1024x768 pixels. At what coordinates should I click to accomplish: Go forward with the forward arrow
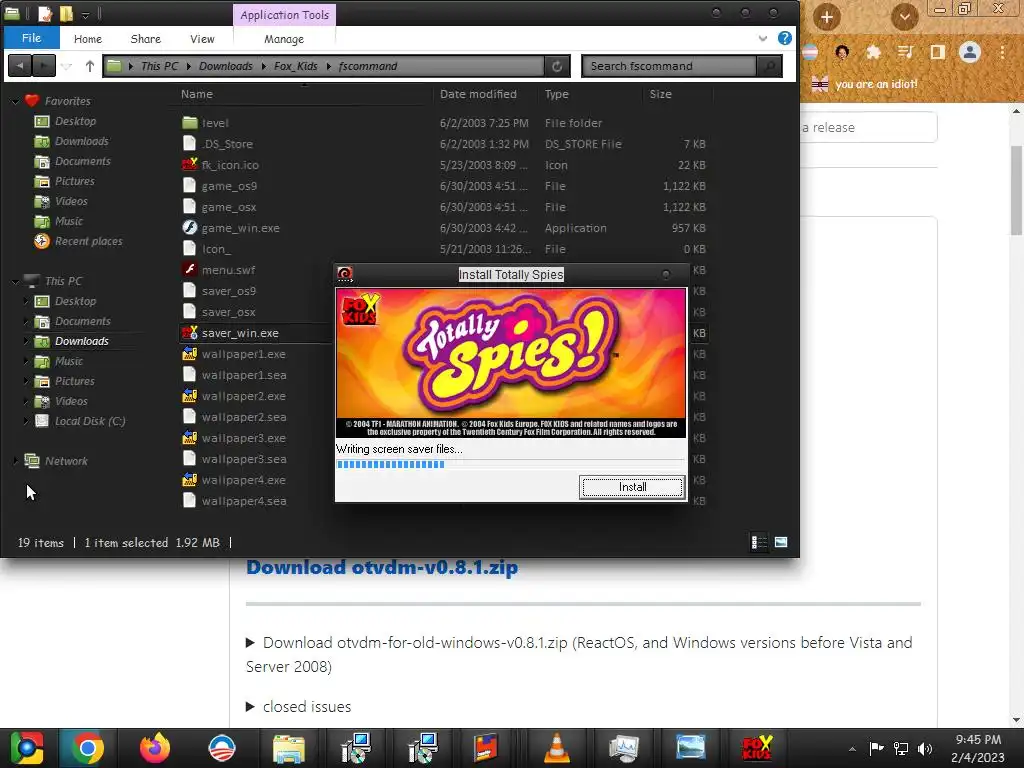coord(44,65)
